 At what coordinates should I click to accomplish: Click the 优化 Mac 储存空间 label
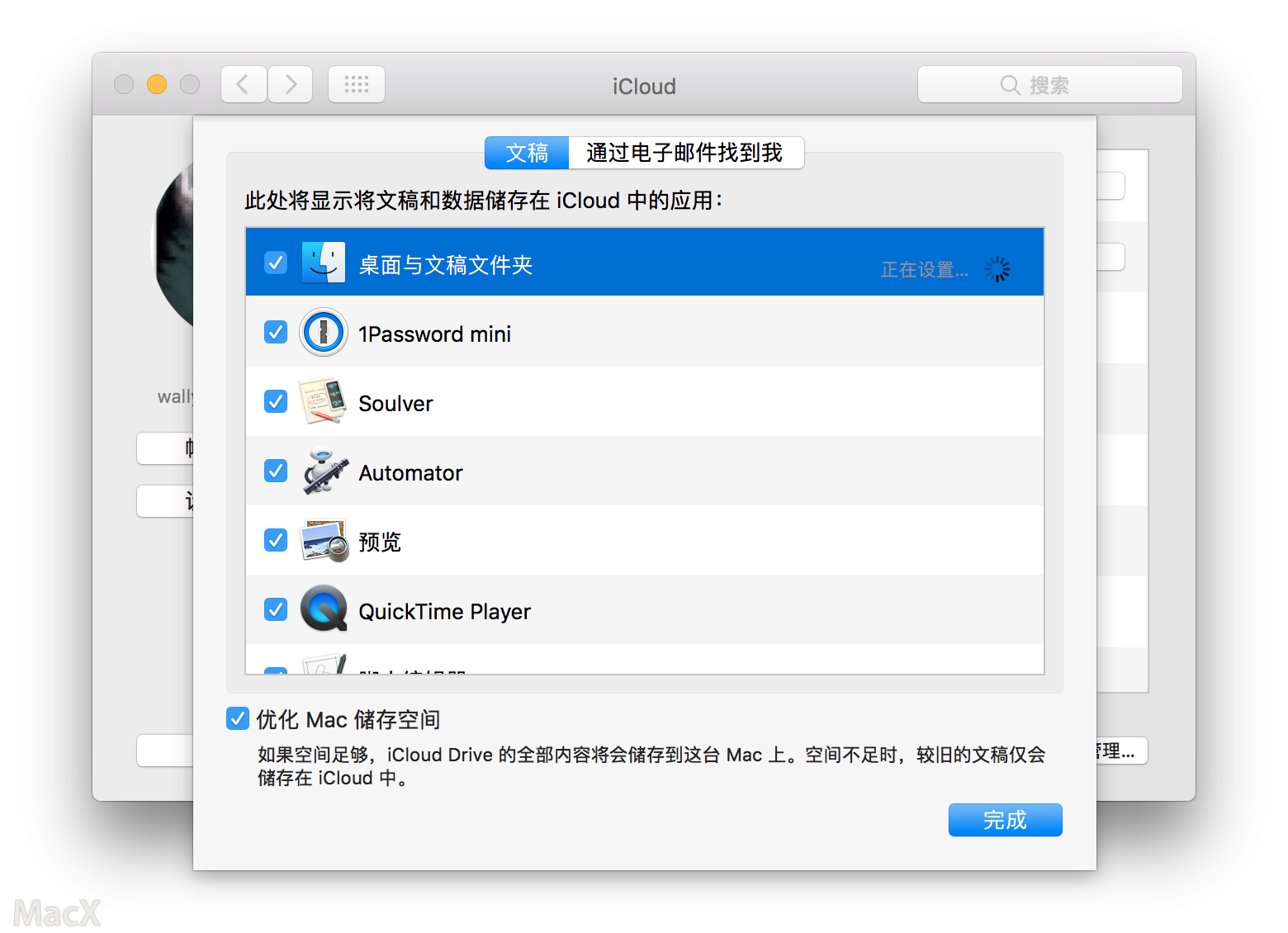coord(348,719)
